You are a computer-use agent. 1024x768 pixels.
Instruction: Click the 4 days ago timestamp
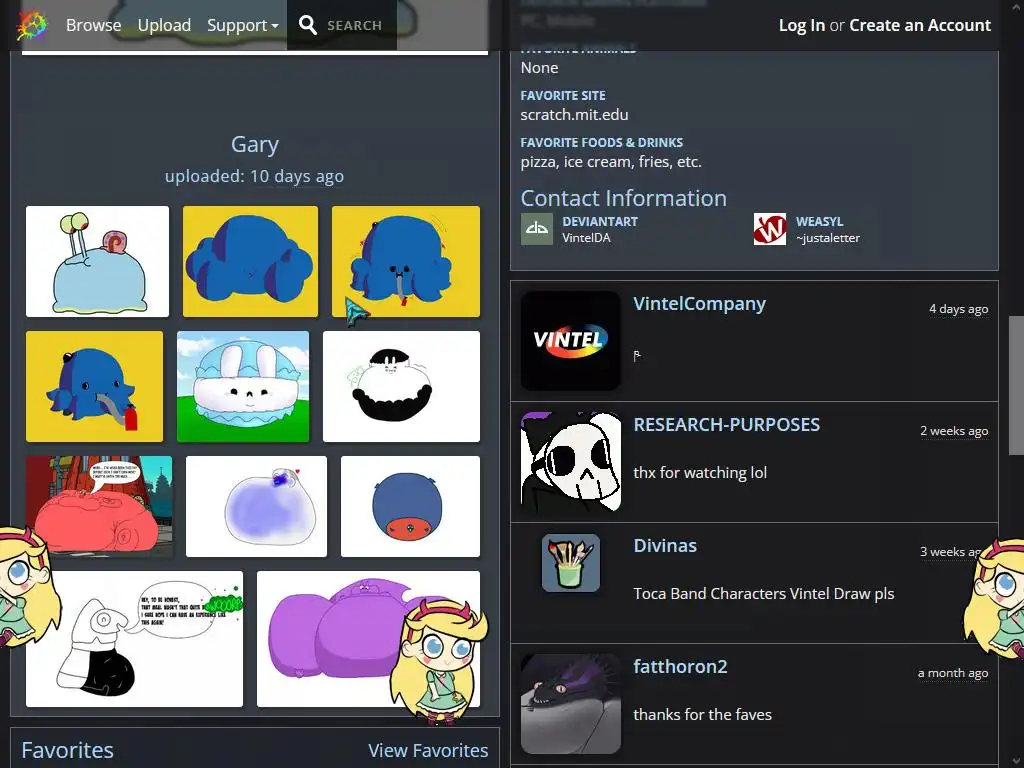click(x=959, y=309)
